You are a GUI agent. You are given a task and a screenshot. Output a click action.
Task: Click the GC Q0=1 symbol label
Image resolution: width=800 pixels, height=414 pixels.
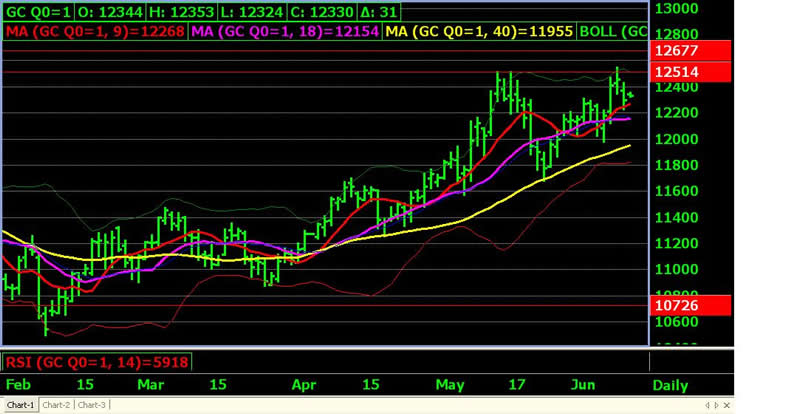tap(38, 13)
